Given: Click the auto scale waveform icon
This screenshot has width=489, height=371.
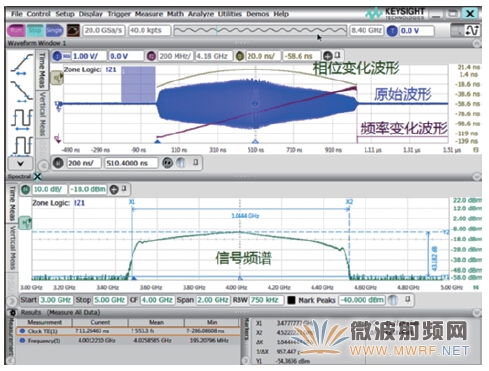Looking at the screenshot, I should tap(73, 31).
